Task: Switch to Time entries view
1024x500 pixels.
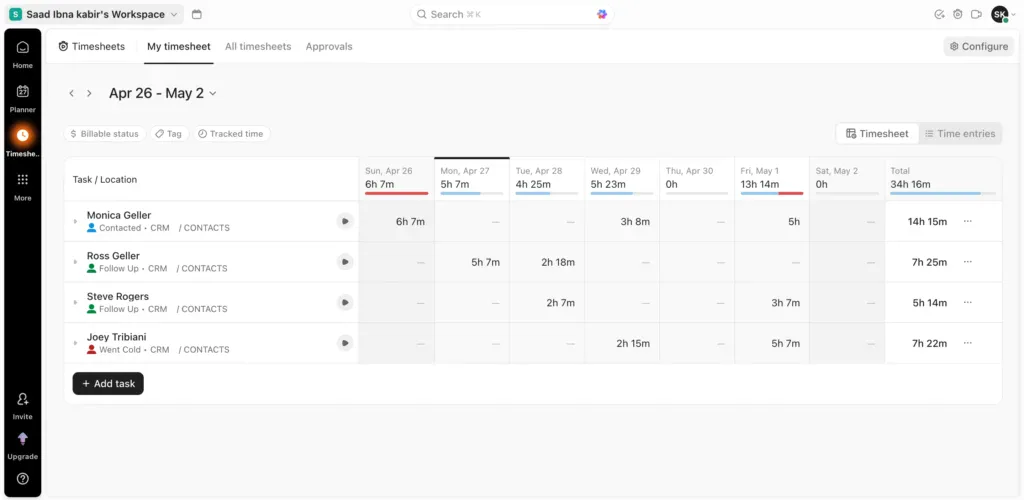Action: [960, 134]
